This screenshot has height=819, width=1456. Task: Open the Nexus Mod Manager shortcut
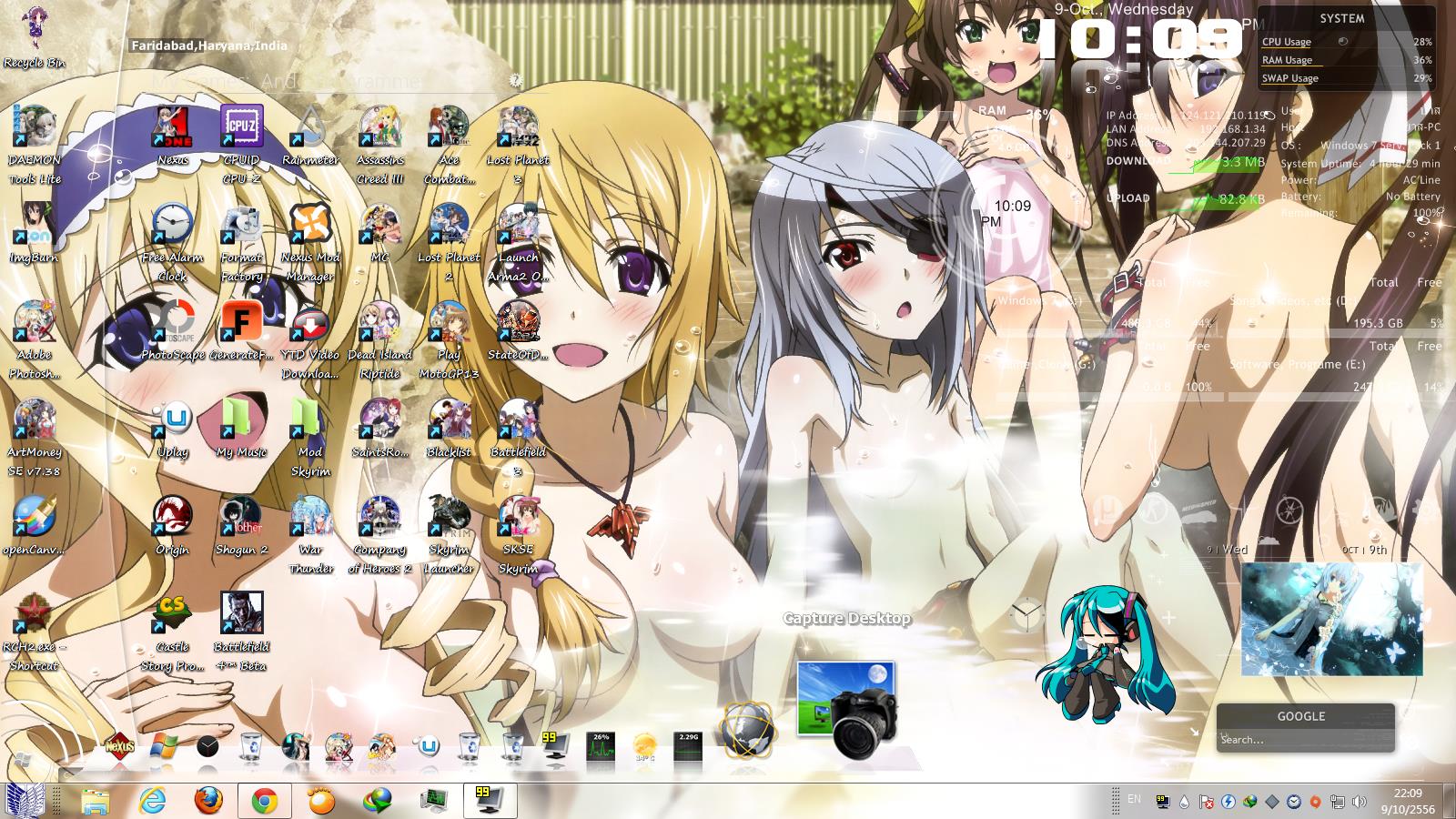(310, 242)
